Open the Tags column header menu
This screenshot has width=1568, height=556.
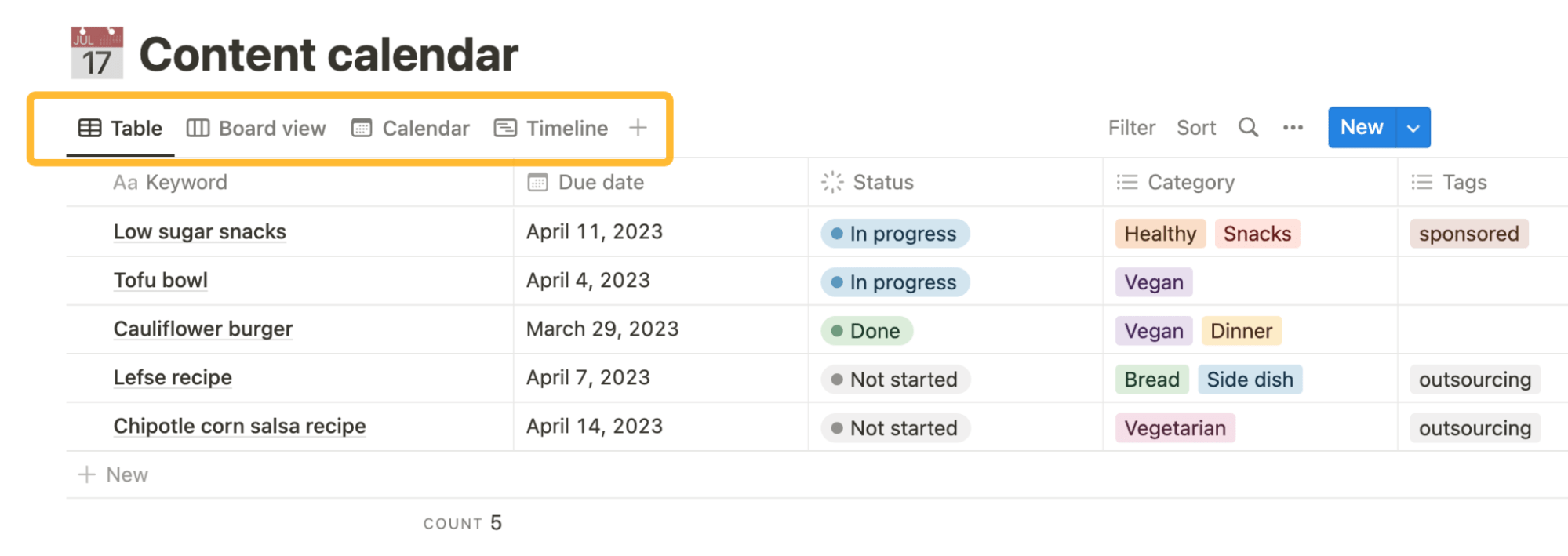tap(1464, 181)
